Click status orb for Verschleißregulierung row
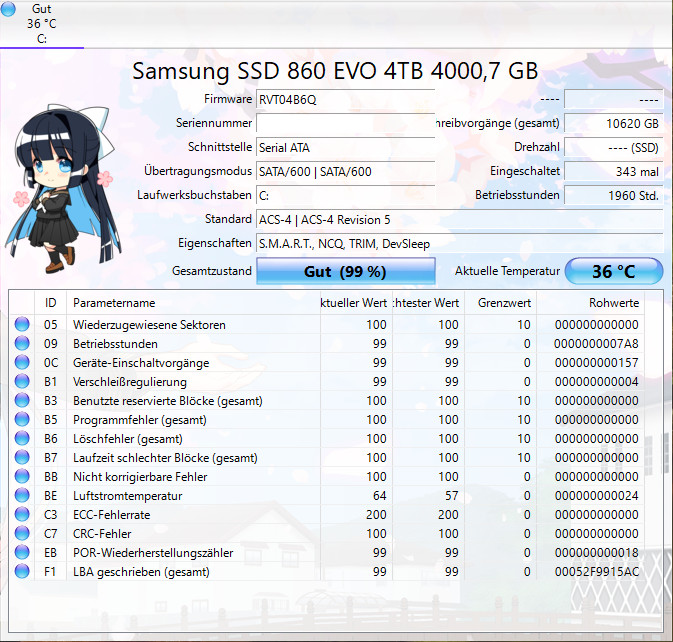Viewport: 673px width, 642px height. 22,382
